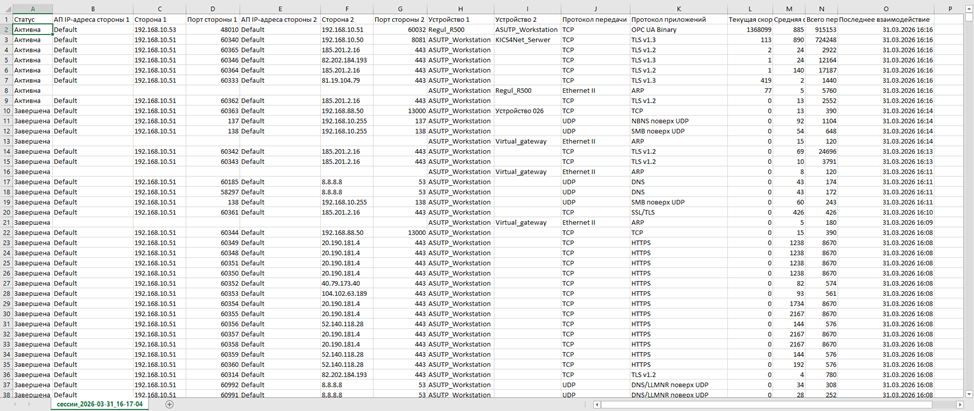Select column A header

(31, 8)
